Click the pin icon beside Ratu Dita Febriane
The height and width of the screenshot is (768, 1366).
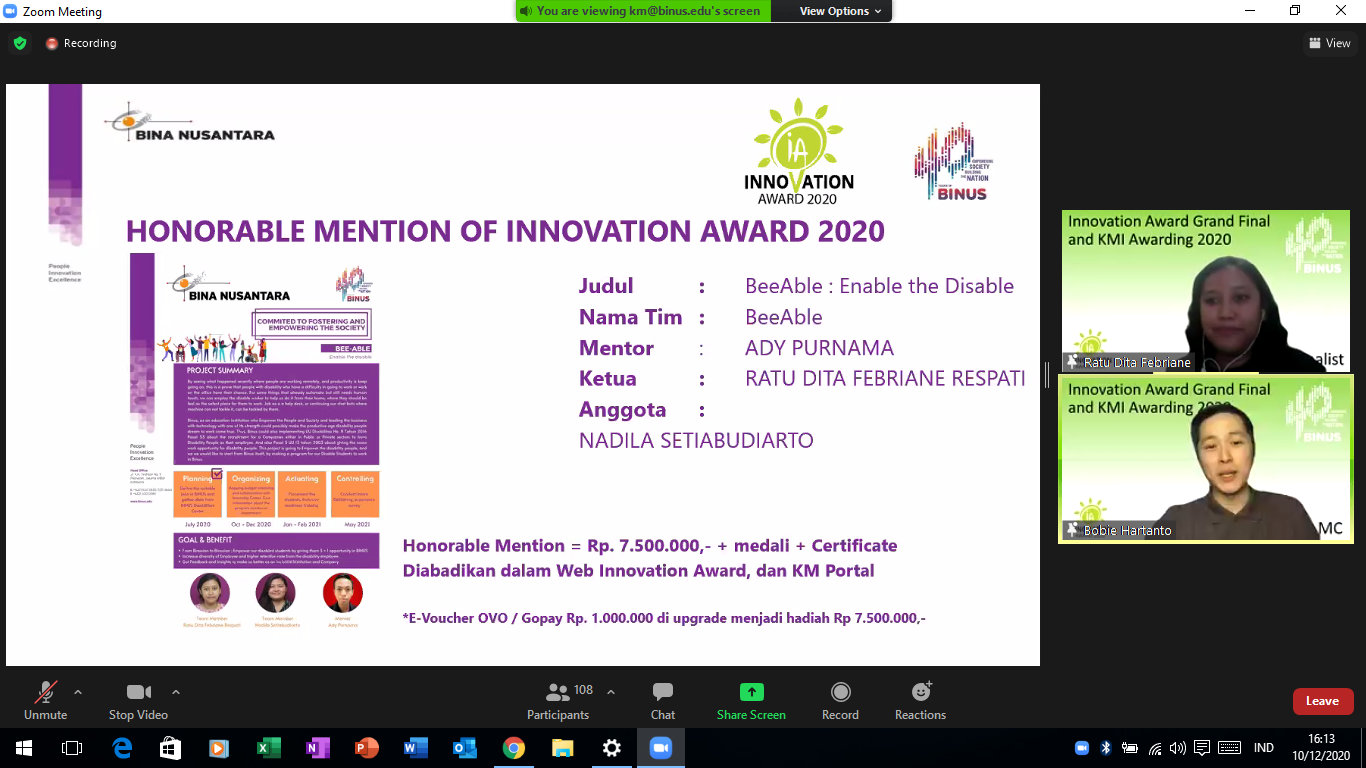pos(1073,362)
